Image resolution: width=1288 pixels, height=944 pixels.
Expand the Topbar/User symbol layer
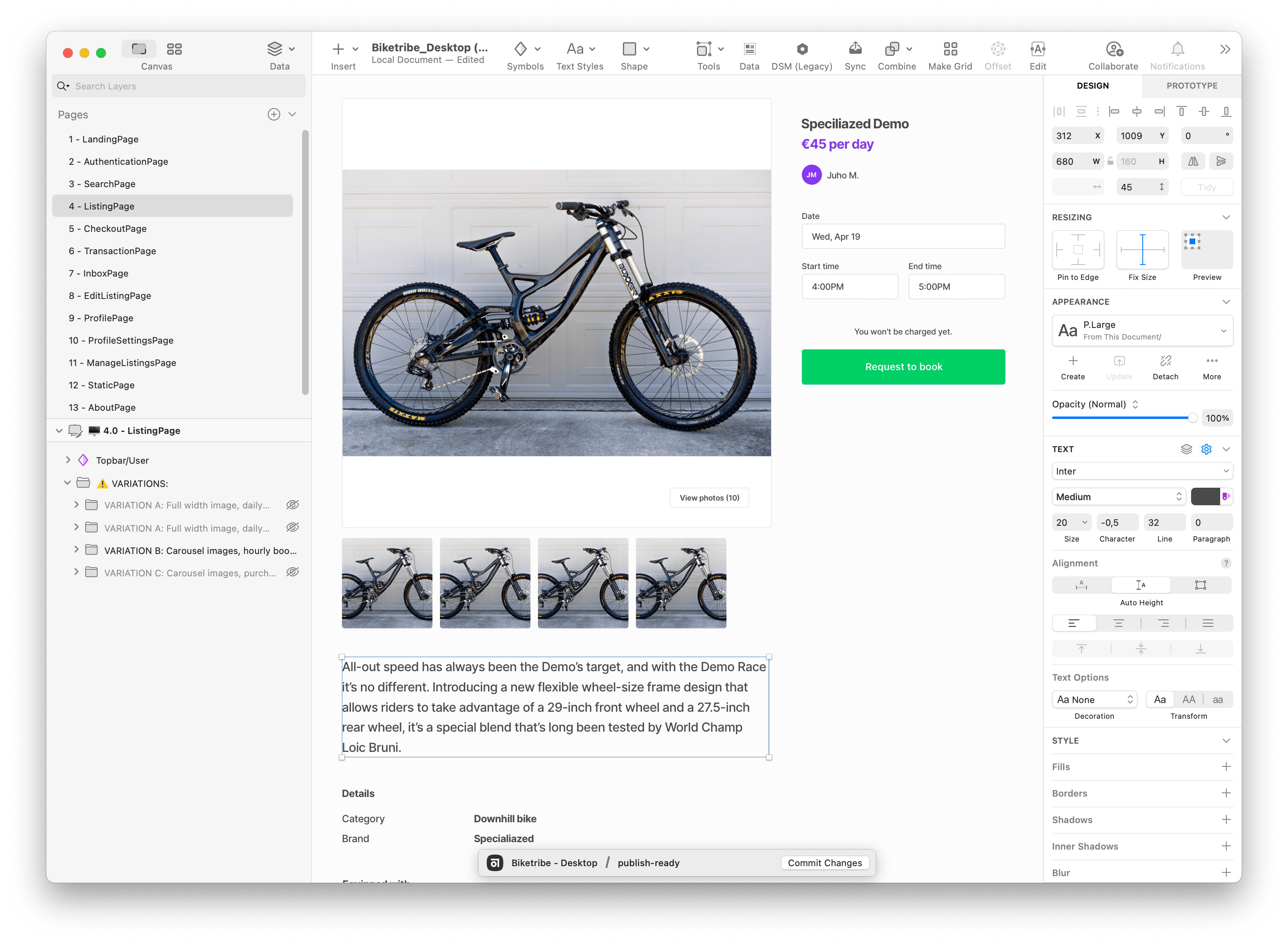tap(68, 460)
